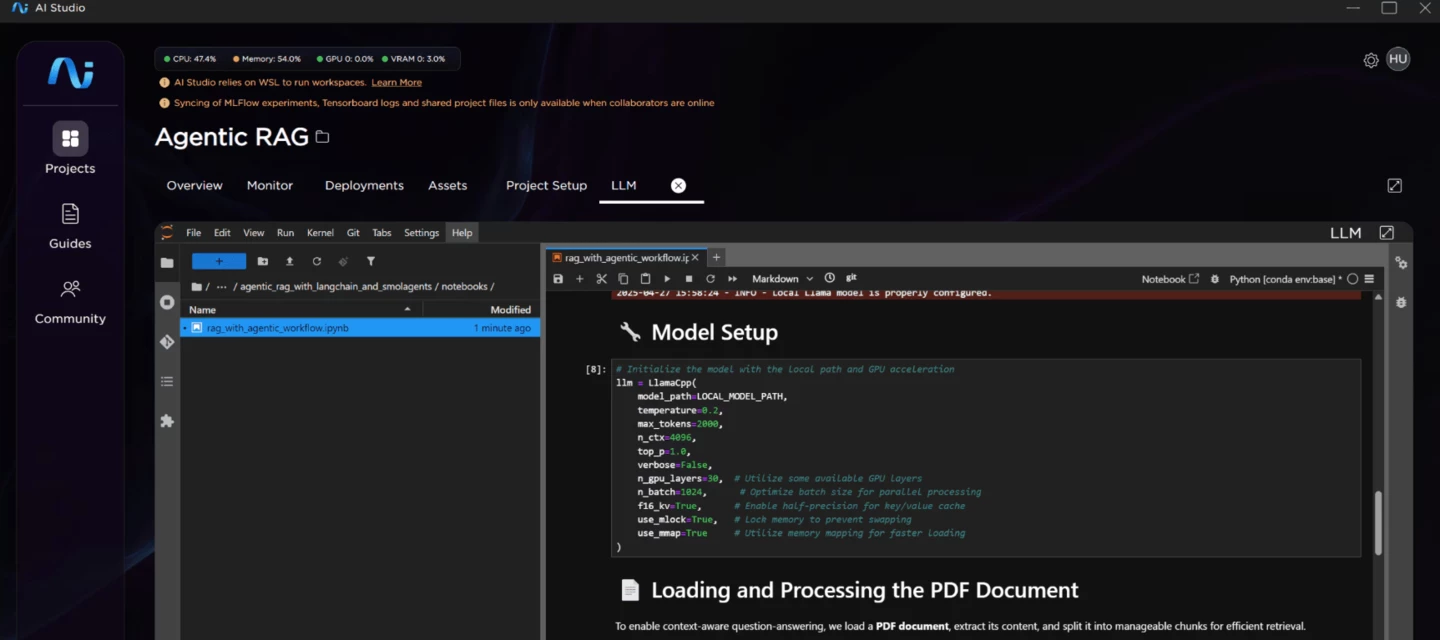
Task: Restart kernel and run all cells
Action: coord(733,279)
